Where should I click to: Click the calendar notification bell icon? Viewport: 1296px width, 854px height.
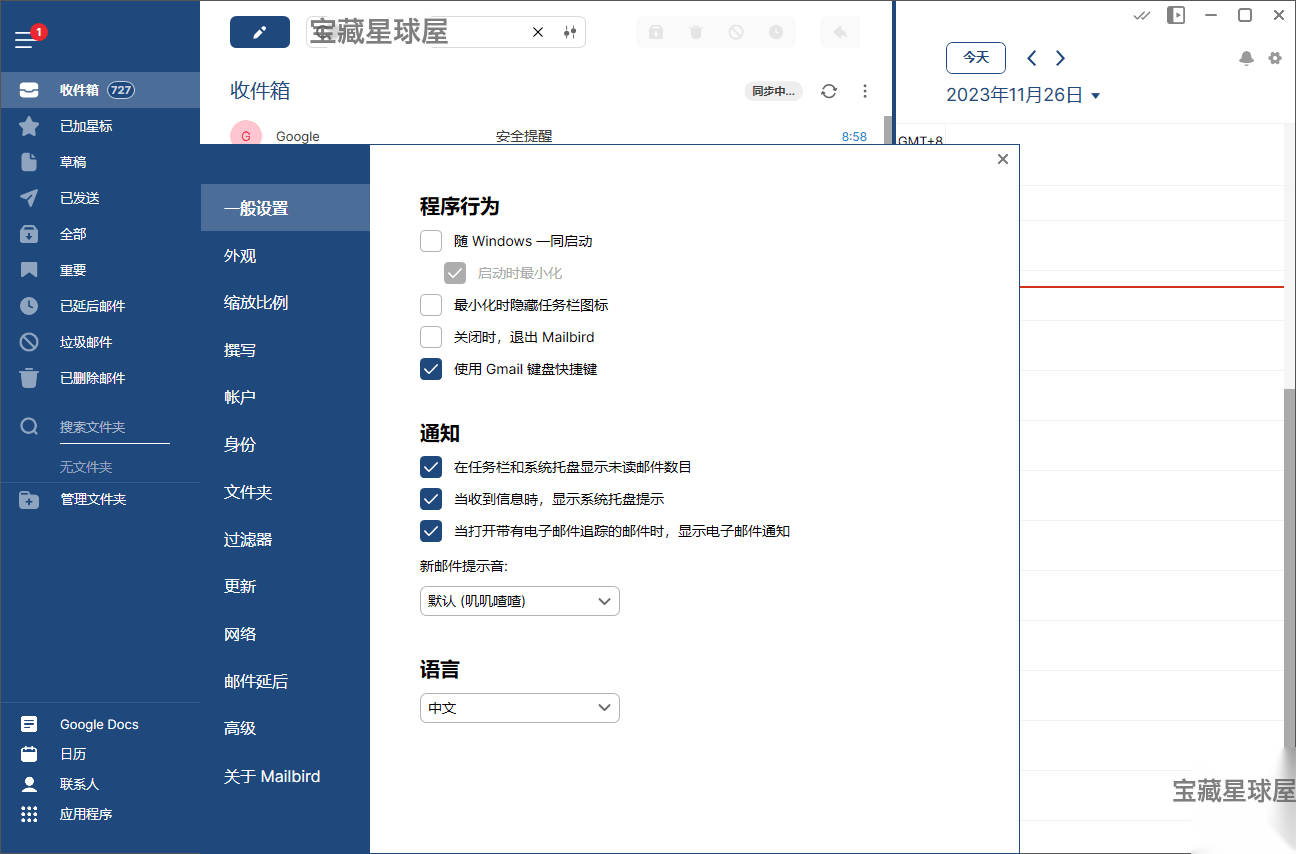click(1246, 58)
